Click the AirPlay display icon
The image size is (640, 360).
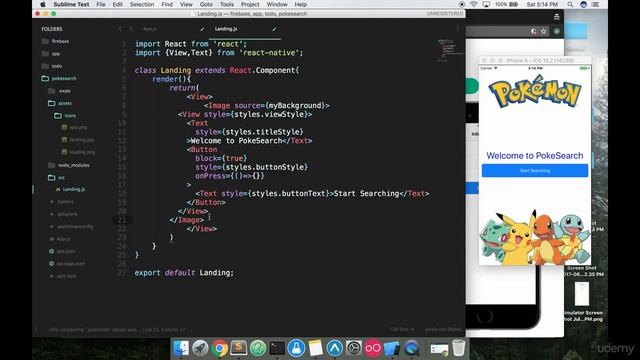[x=486, y=4]
